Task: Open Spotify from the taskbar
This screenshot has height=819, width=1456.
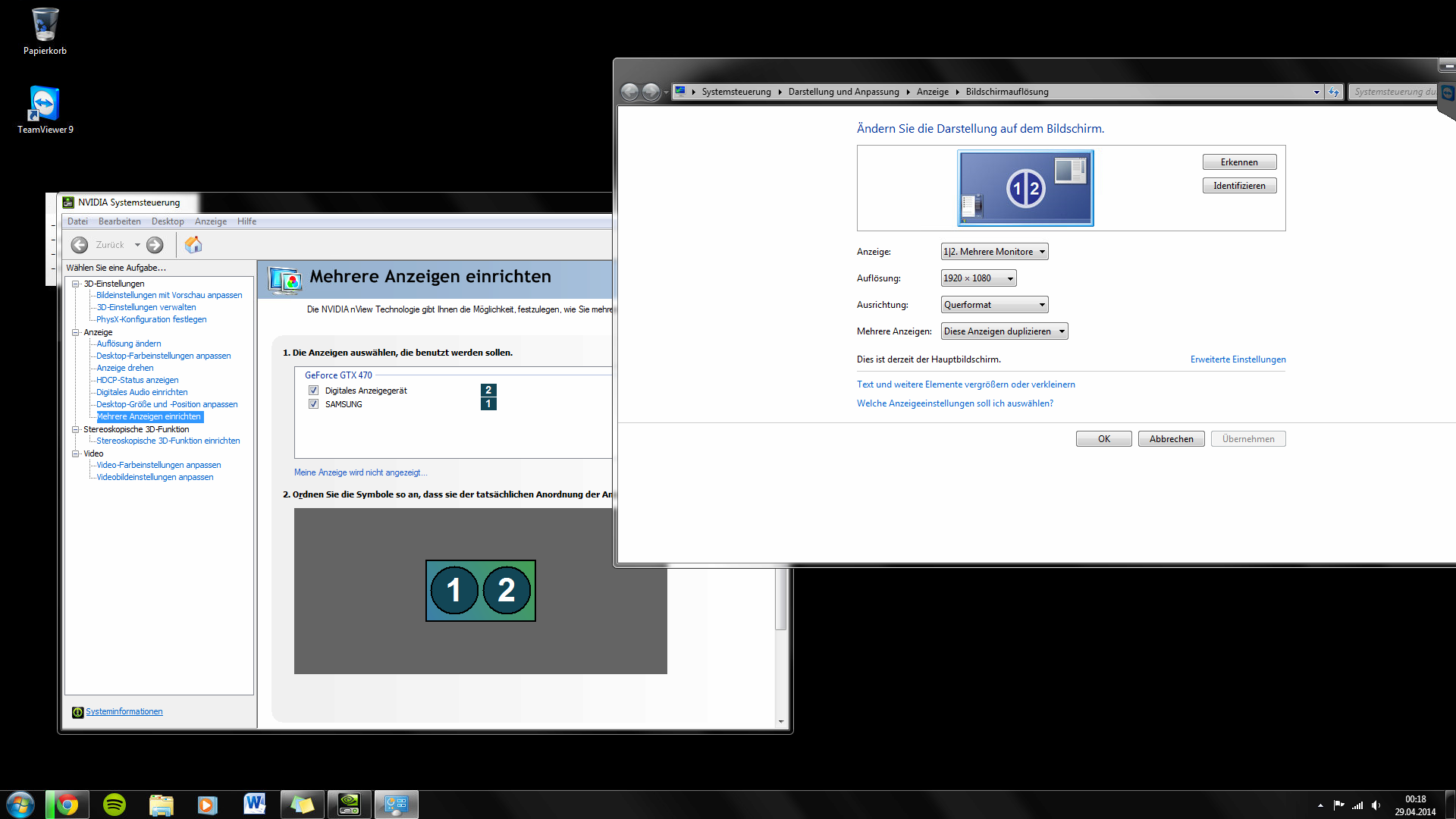Action: click(x=115, y=805)
